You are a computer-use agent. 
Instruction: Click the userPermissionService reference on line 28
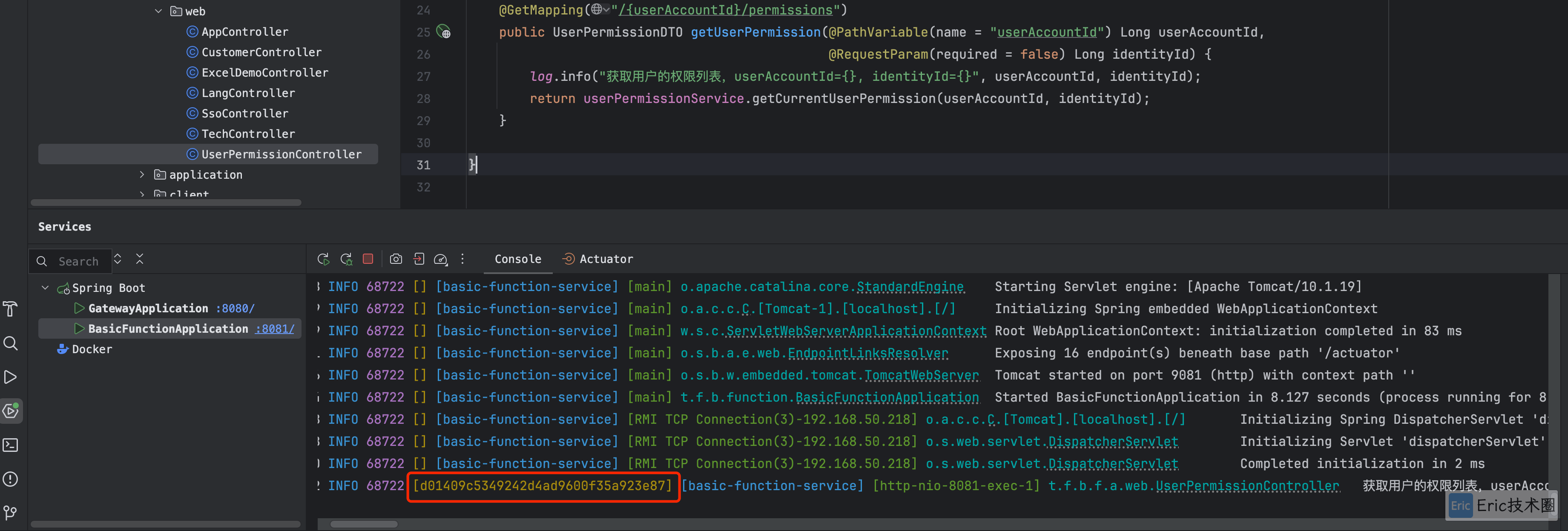[x=663, y=99]
